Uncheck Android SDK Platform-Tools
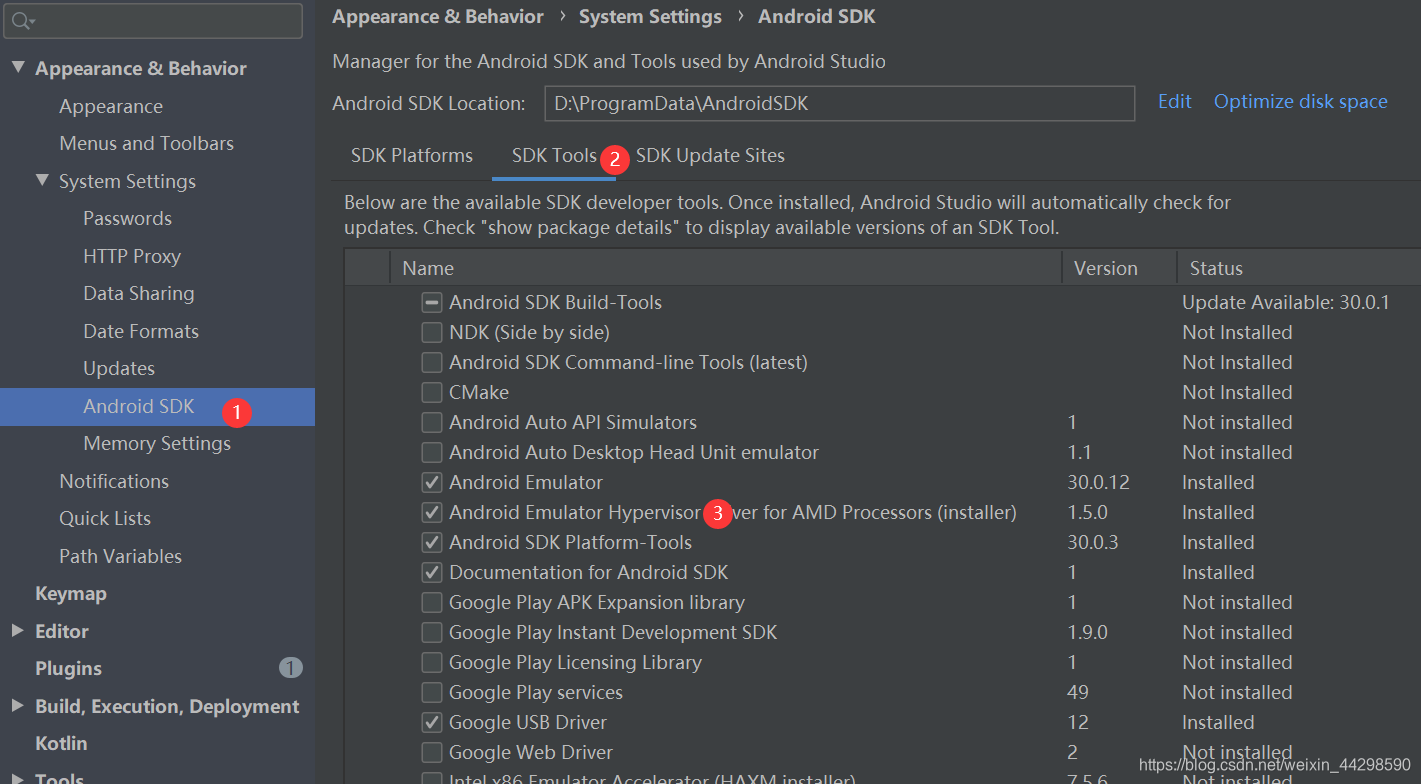Image resolution: width=1421 pixels, height=784 pixels. (x=432, y=542)
